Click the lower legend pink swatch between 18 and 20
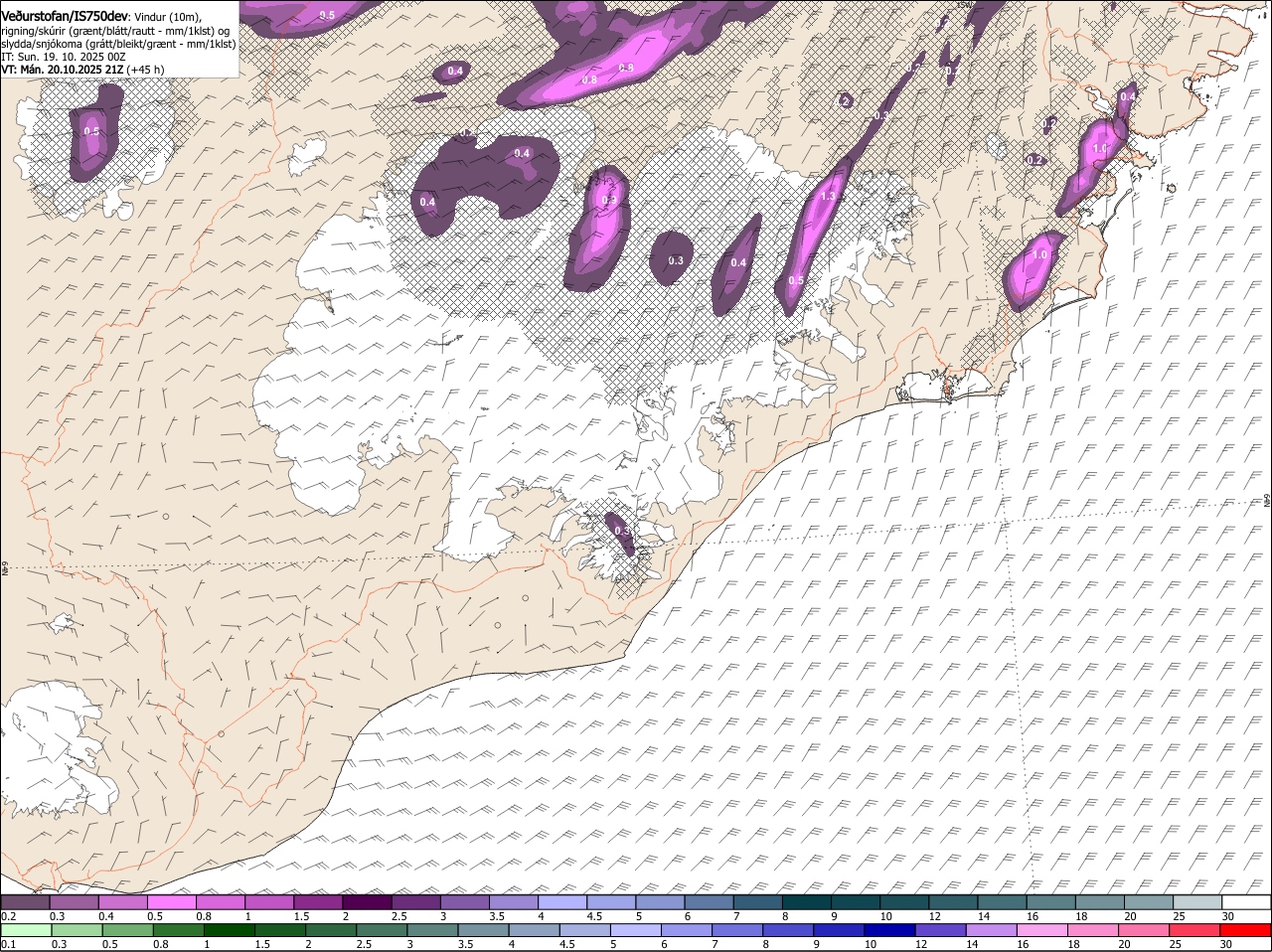The image size is (1272, 952). (x=1093, y=930)
